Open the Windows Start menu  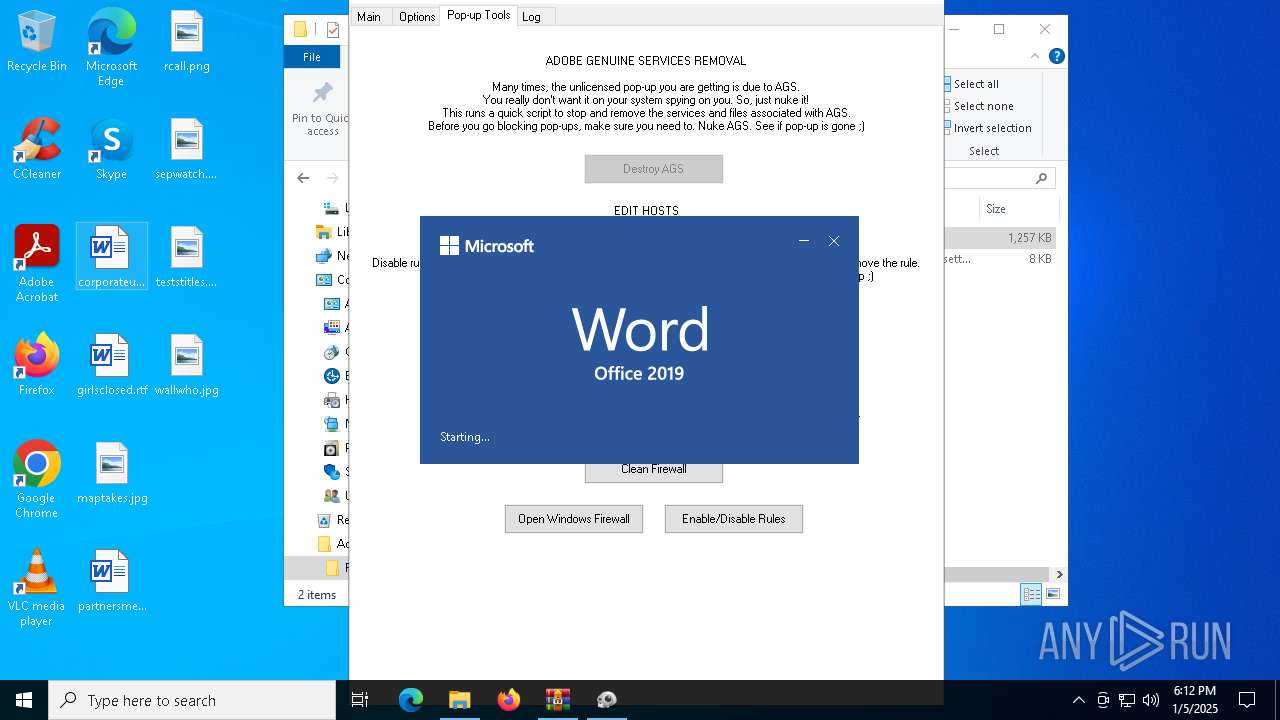(x=24, y=700)
